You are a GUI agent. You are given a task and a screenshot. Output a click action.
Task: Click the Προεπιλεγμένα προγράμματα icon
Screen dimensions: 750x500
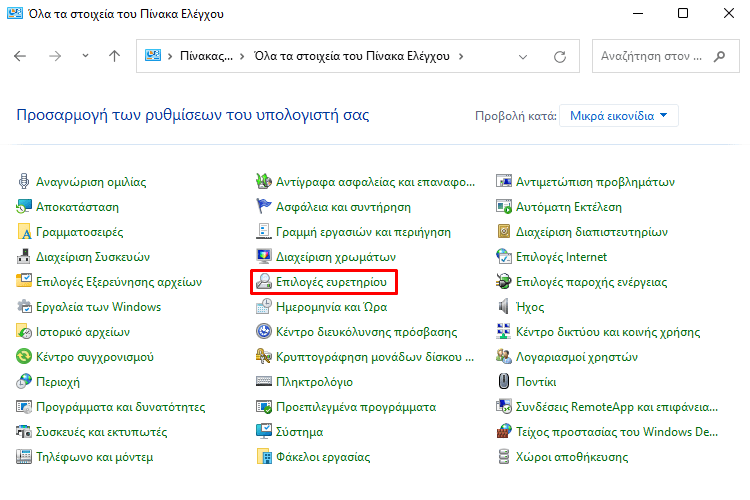pyautogui.click(x=264, y=407)
